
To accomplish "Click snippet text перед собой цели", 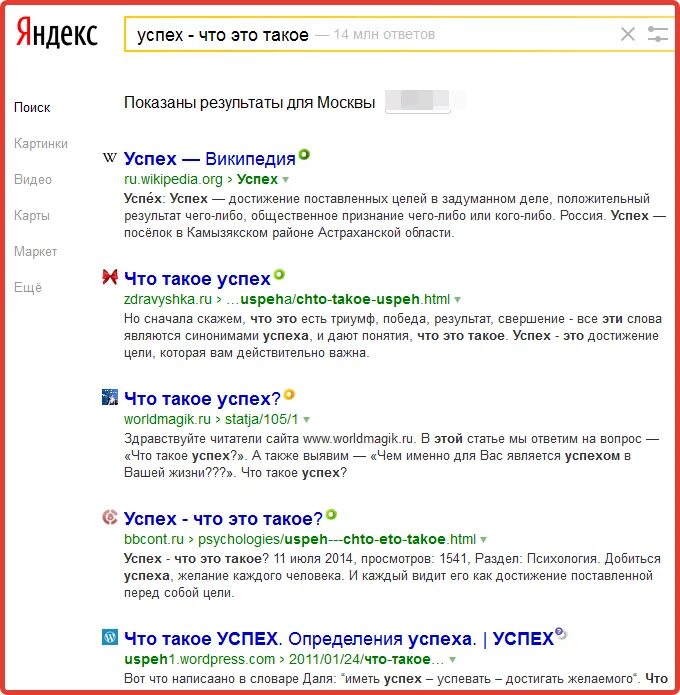I will (x=179, y=593).
